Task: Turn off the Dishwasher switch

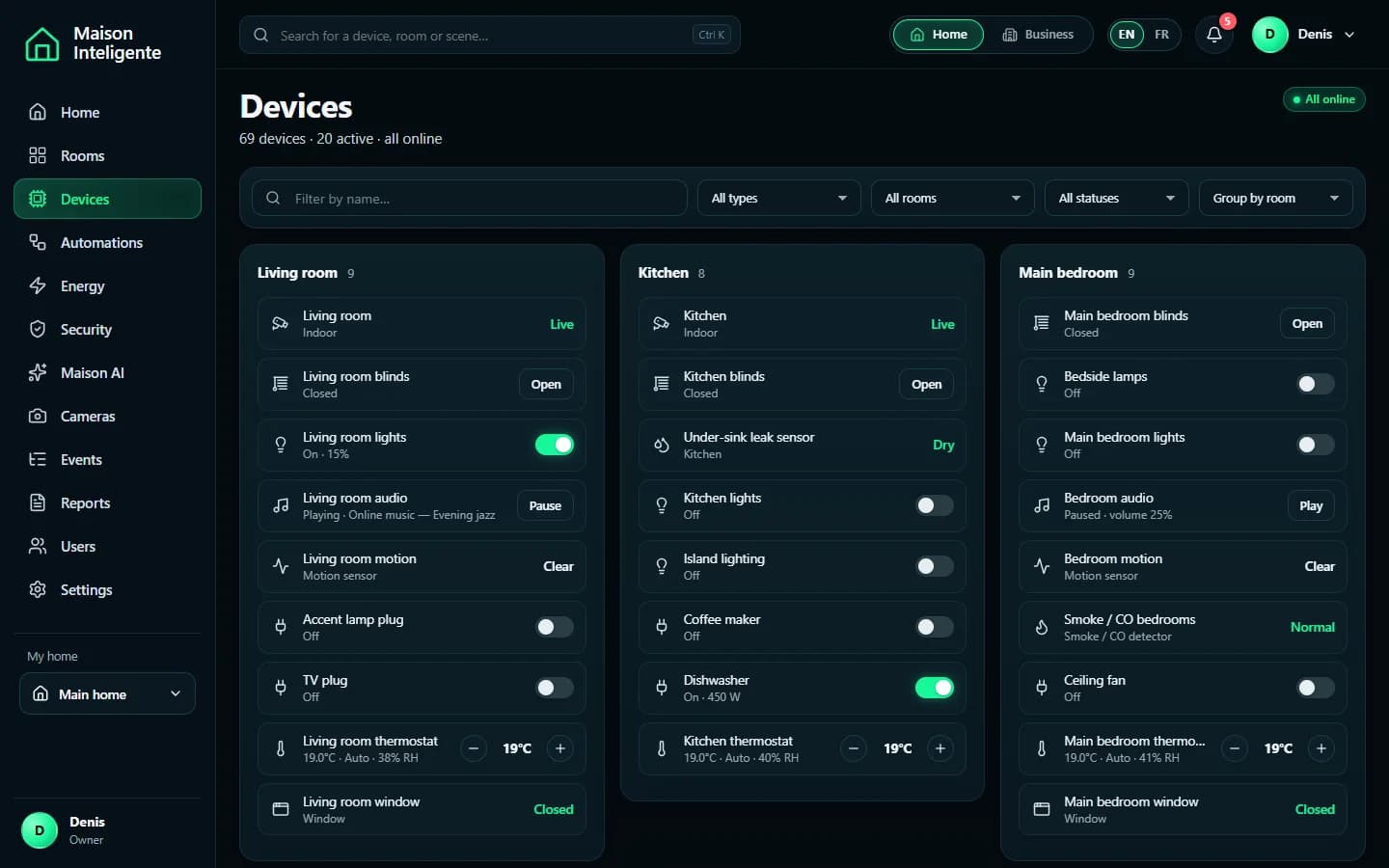Action: pyautogui.click(x=935, y=688)
